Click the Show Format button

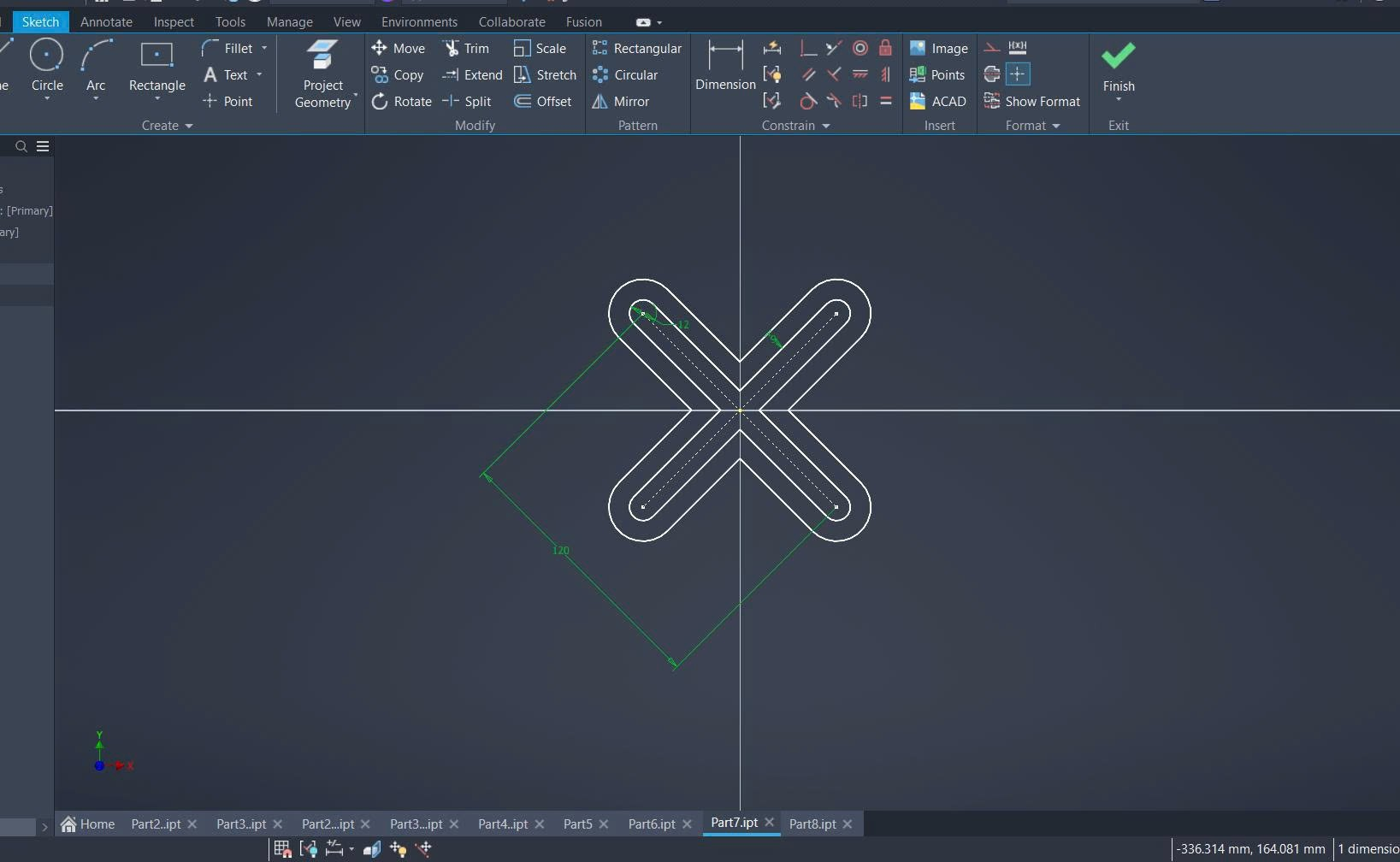1032,102
